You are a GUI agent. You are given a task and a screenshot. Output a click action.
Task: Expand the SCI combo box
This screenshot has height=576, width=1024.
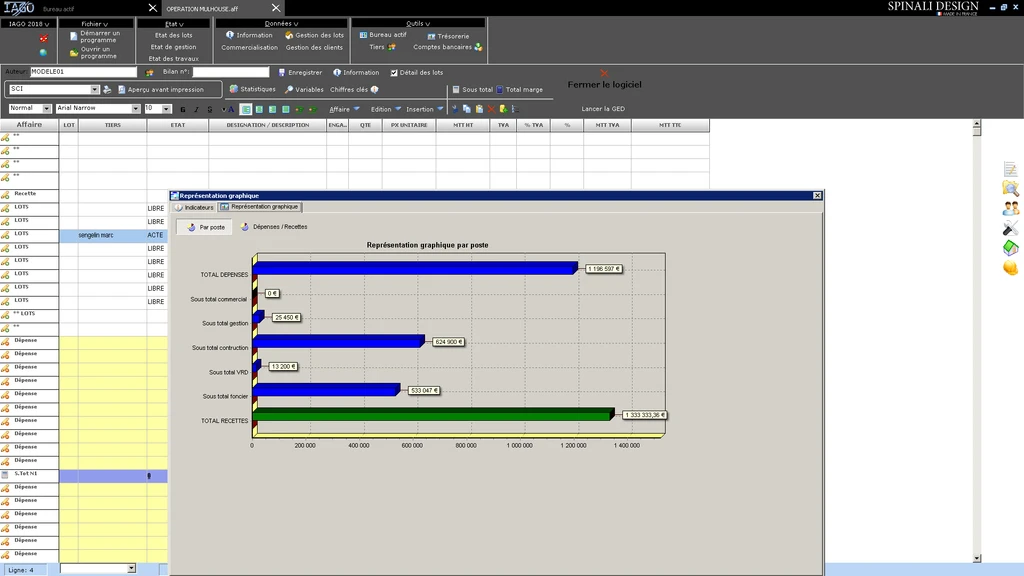tap(95, 89)
